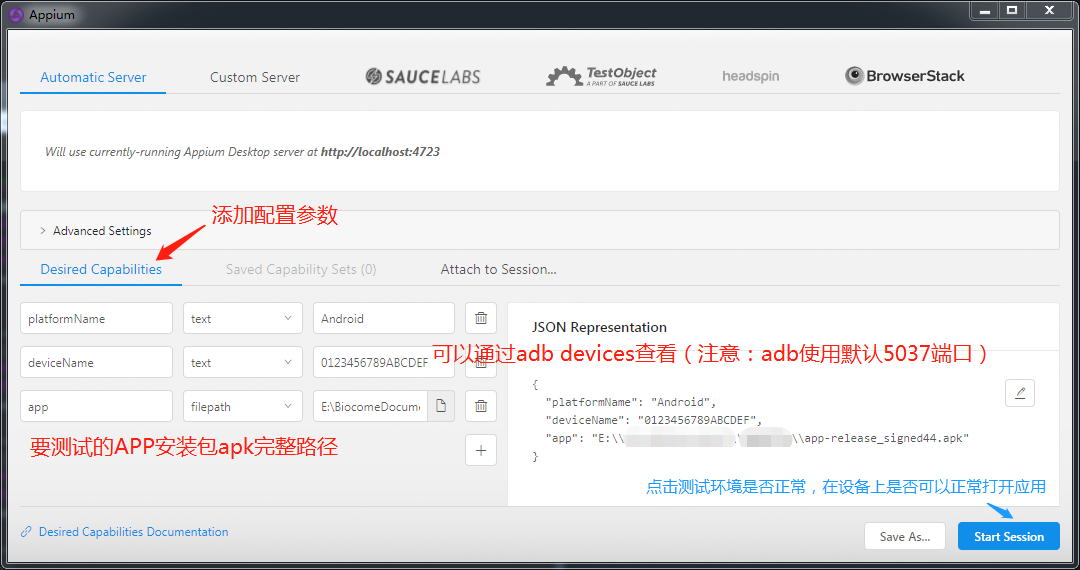Select the Desired Capabilities tab

pos(101,269)
